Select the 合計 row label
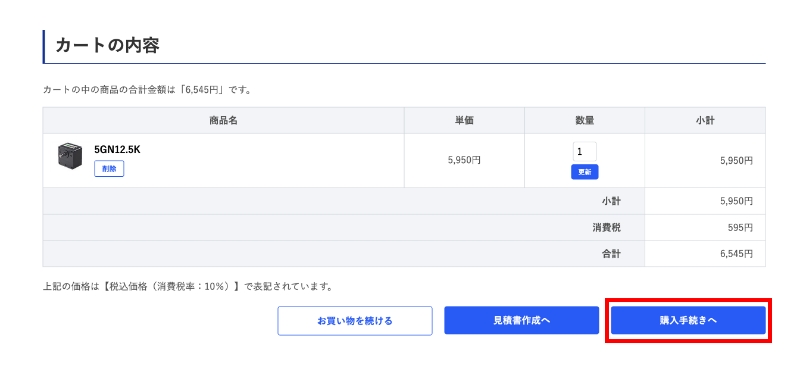This screenshot has width=800, height=370. tap(611, 254)
